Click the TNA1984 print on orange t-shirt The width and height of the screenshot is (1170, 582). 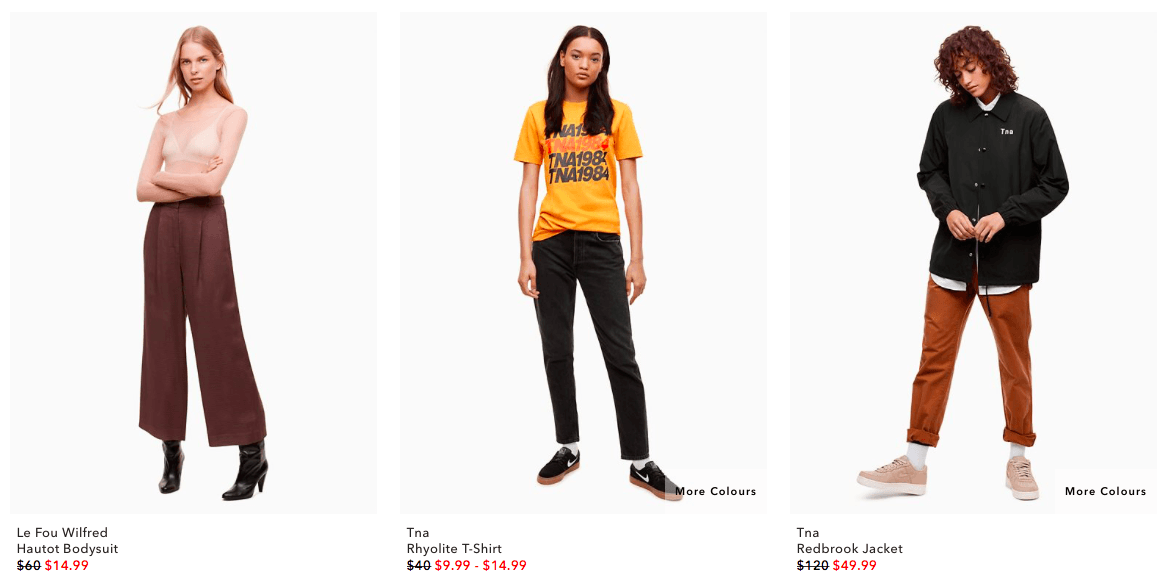pos(578,154)
